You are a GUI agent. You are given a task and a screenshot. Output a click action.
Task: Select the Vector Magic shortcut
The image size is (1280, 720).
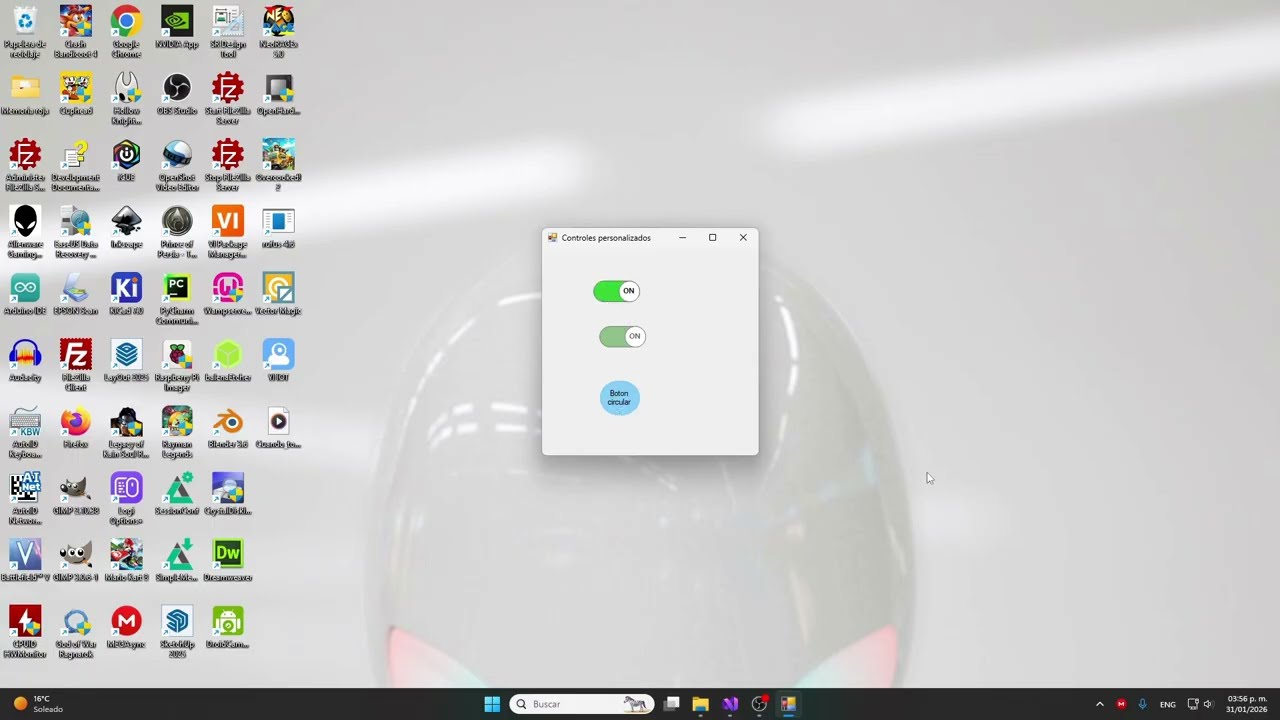278,294
